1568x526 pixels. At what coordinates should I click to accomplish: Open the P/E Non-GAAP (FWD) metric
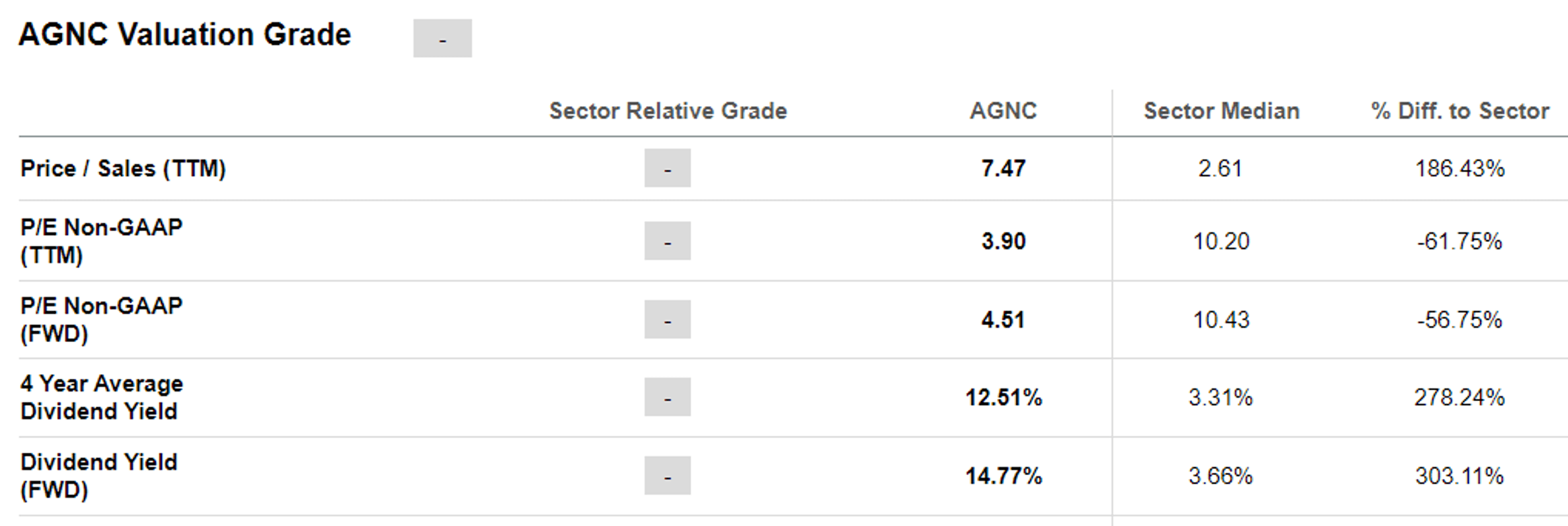(101, 320)
